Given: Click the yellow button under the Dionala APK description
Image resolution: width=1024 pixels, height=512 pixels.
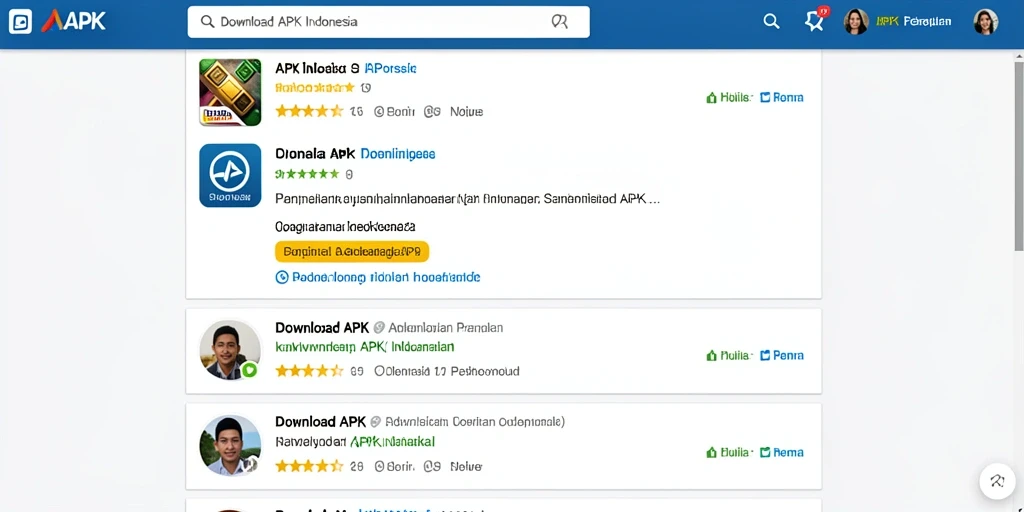Looking at the screenshot, I should click(352, 251).
